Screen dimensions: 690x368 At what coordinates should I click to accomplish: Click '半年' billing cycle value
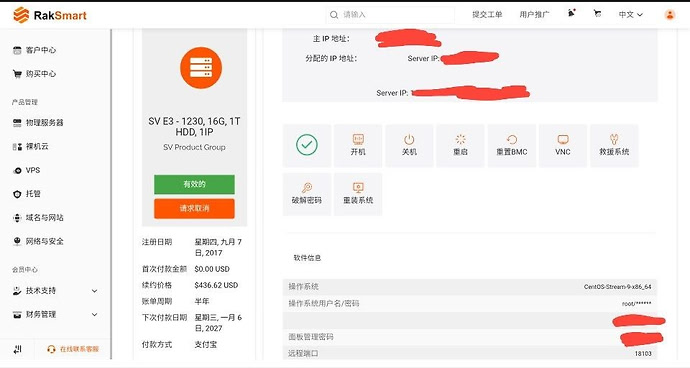click(202, 302)
